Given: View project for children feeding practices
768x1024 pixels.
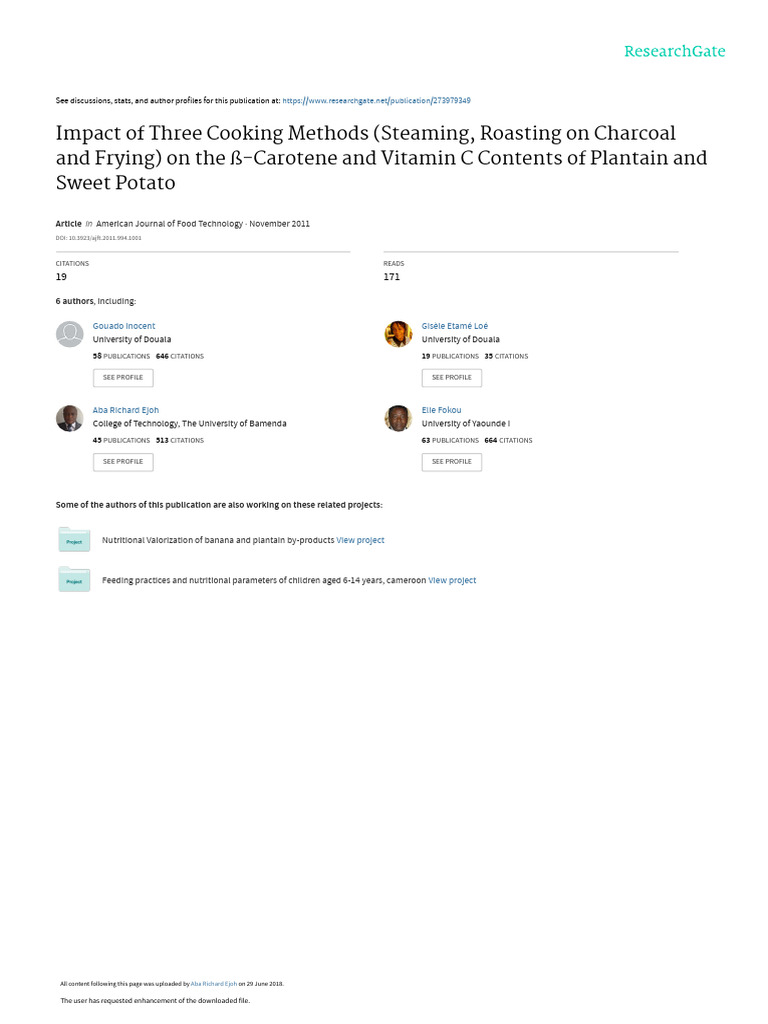Looking at the screenshot, I should click(x=452, y=580).
